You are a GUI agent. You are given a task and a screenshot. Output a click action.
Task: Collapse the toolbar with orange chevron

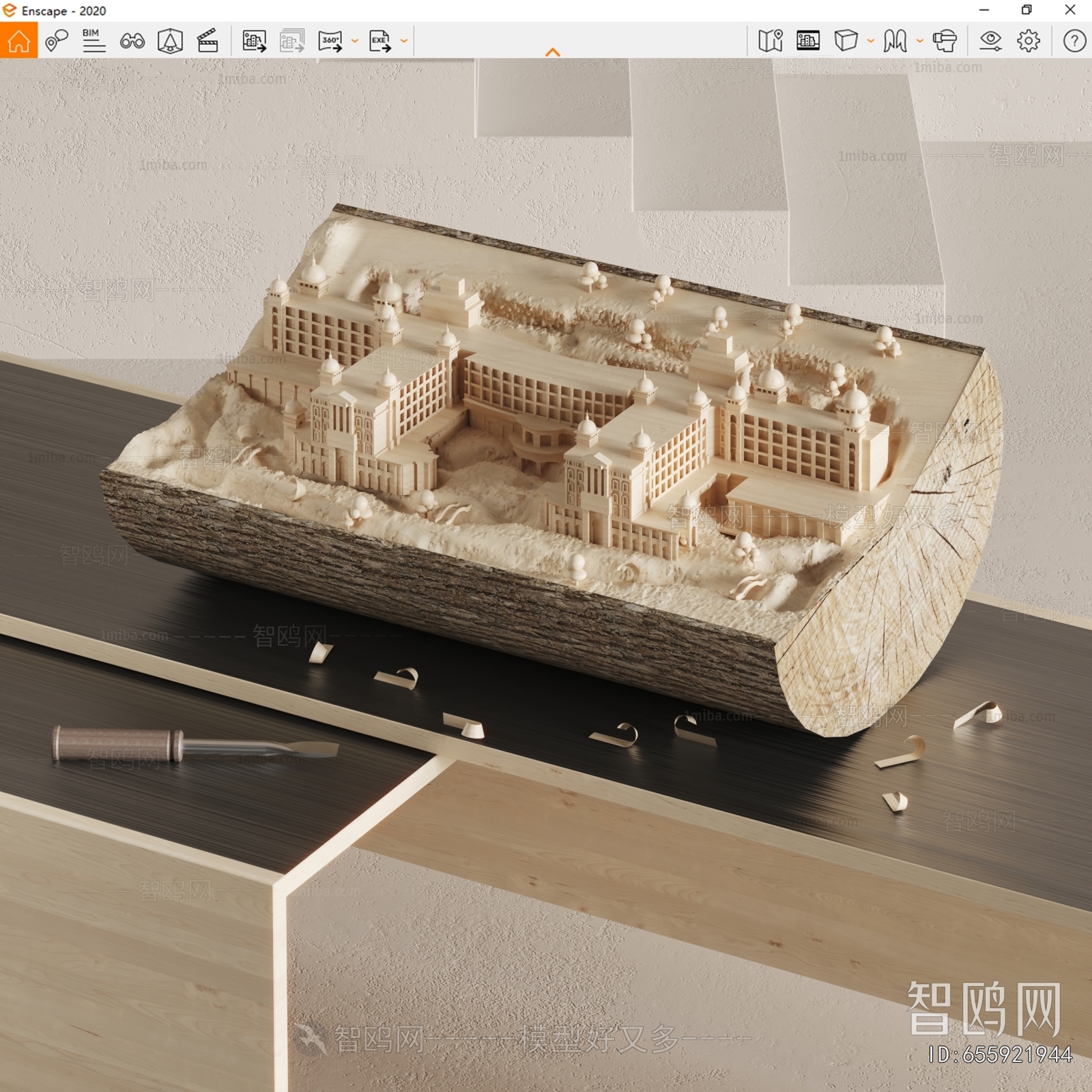[x=553, y=52]
